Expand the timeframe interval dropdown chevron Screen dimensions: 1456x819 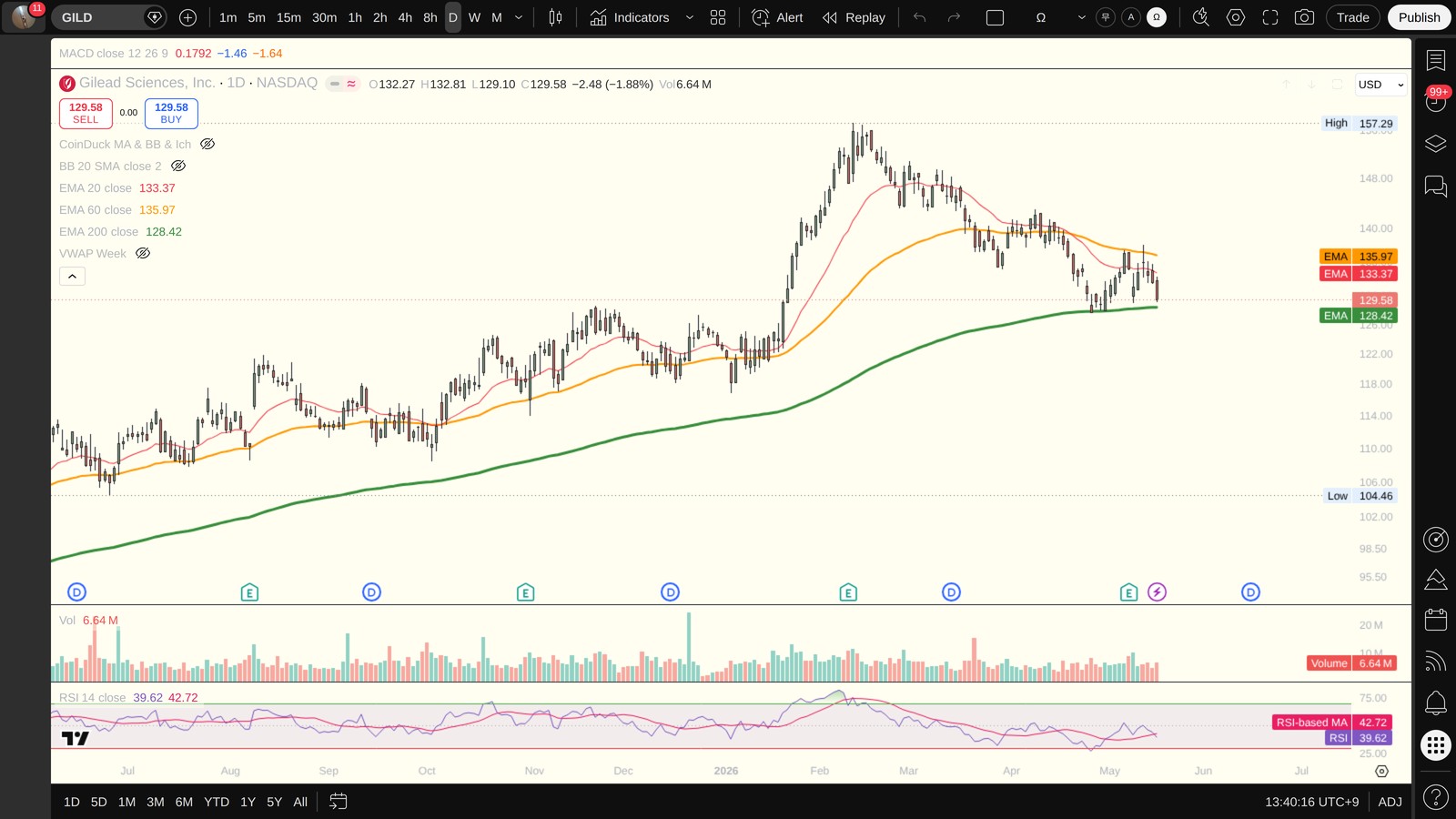coord(519,17)
